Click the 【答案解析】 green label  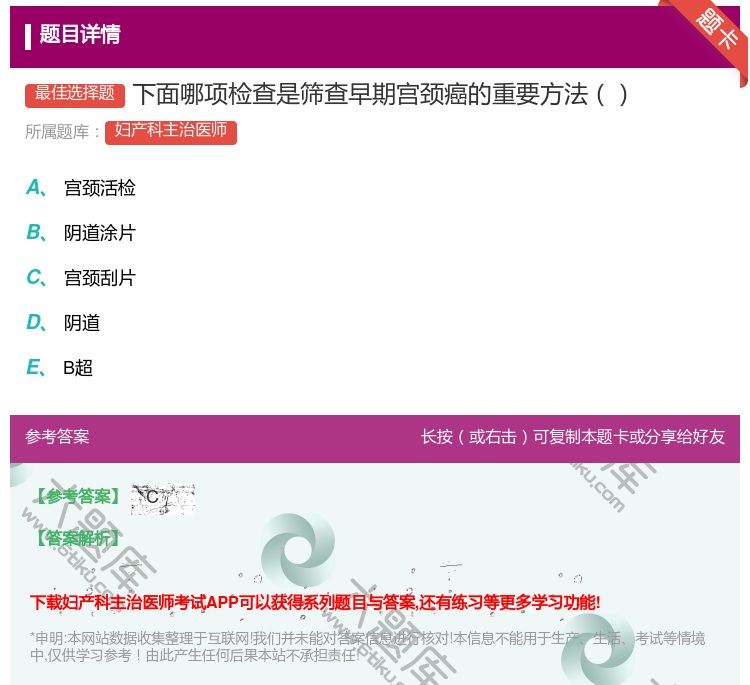[x=78, y=538]
